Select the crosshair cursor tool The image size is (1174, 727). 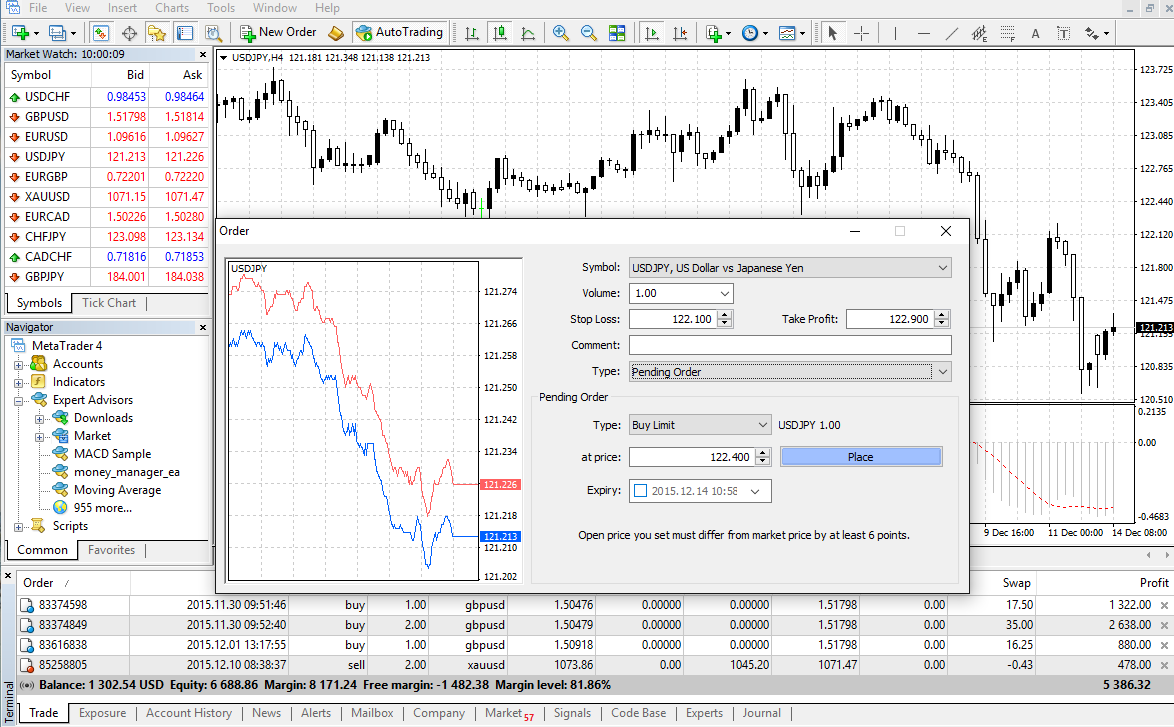coord(860,33)
